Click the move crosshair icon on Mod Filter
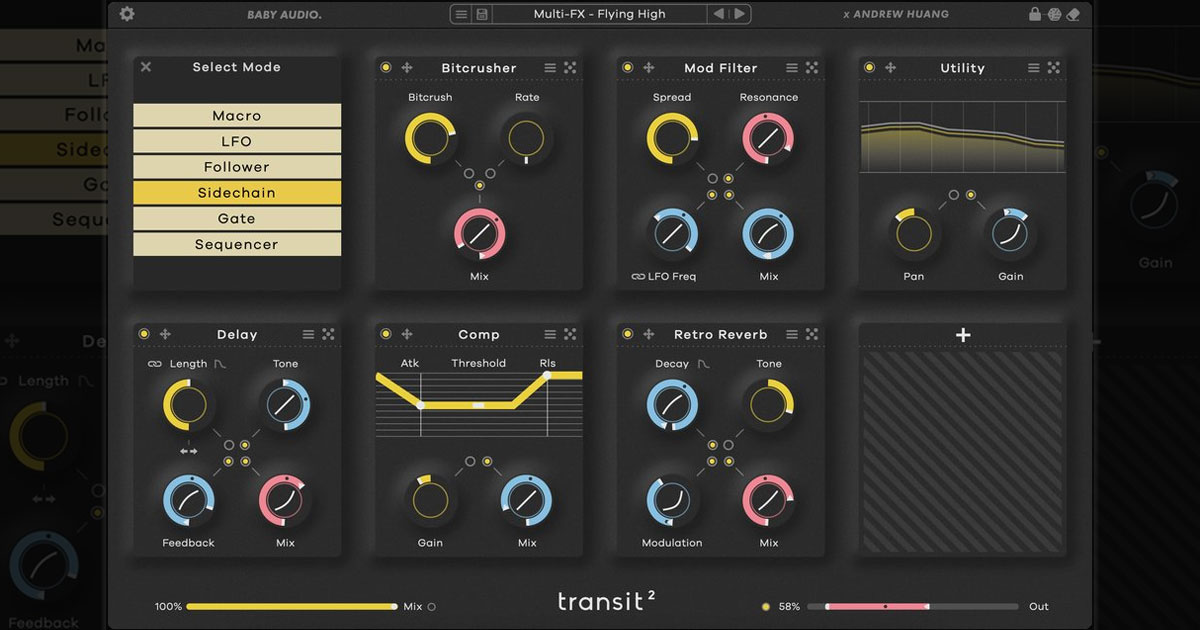1200x630 pixels. 649,67
